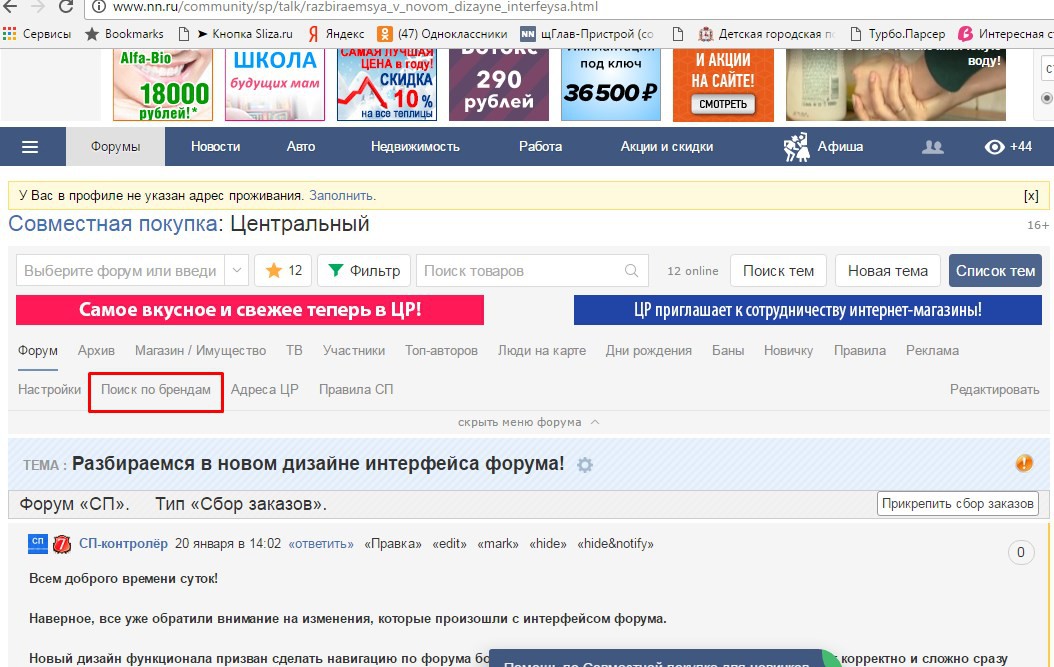The height and width of the screenshot is (667, 1054).
Task: Open the Турбо.Парсер bookmark
Action: [897, 34]
